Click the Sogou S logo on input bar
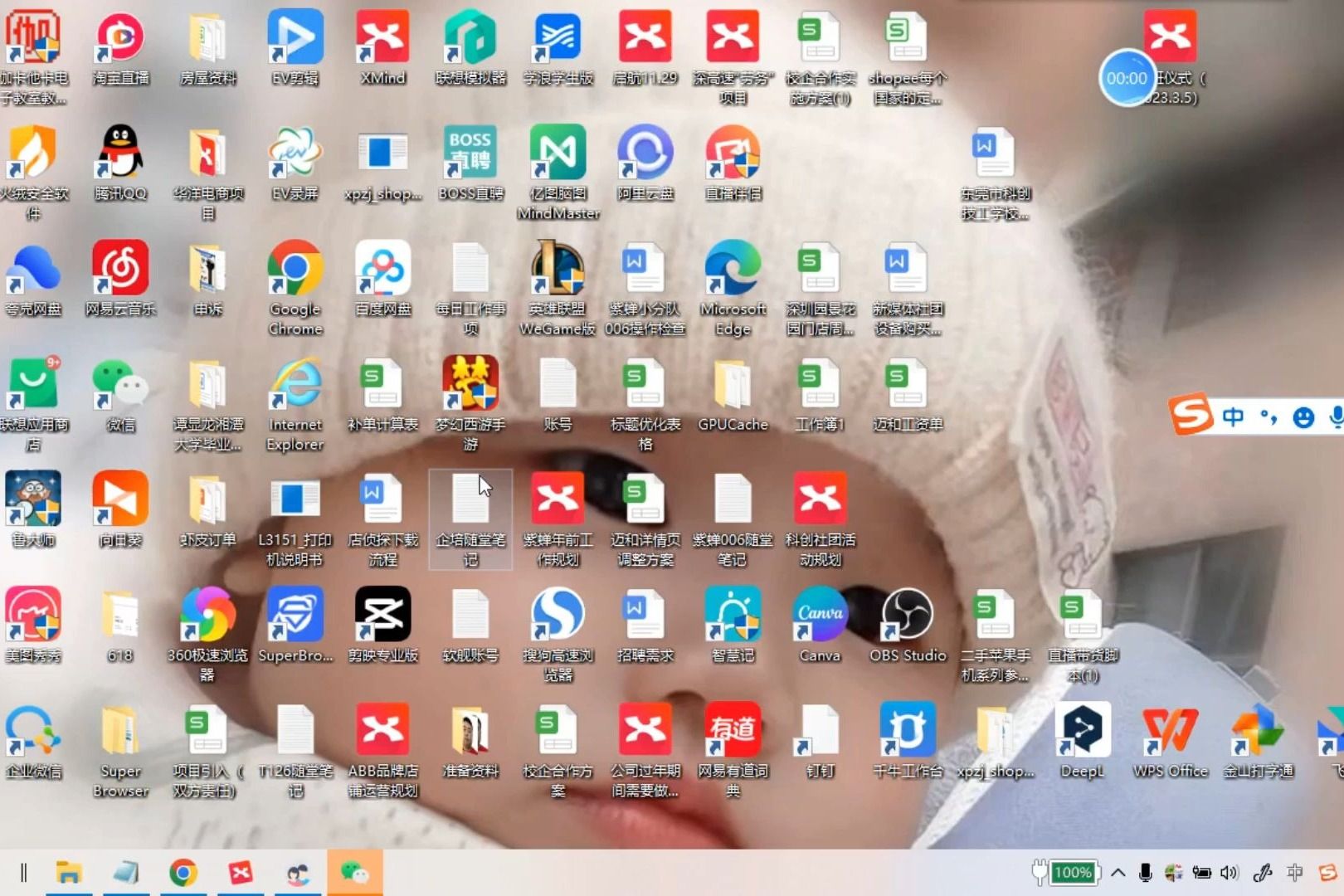The image size is (1344, 896). (1191, 414)
